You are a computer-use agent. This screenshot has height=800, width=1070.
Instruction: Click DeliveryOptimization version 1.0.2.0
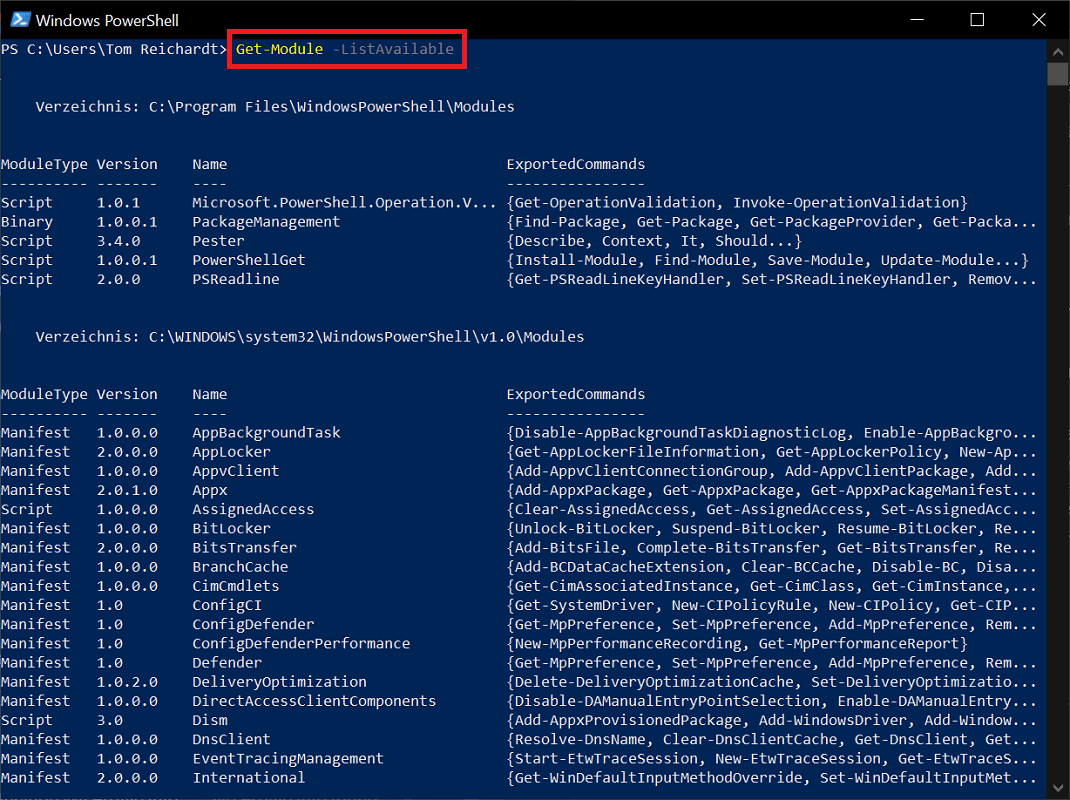[127, 681]
